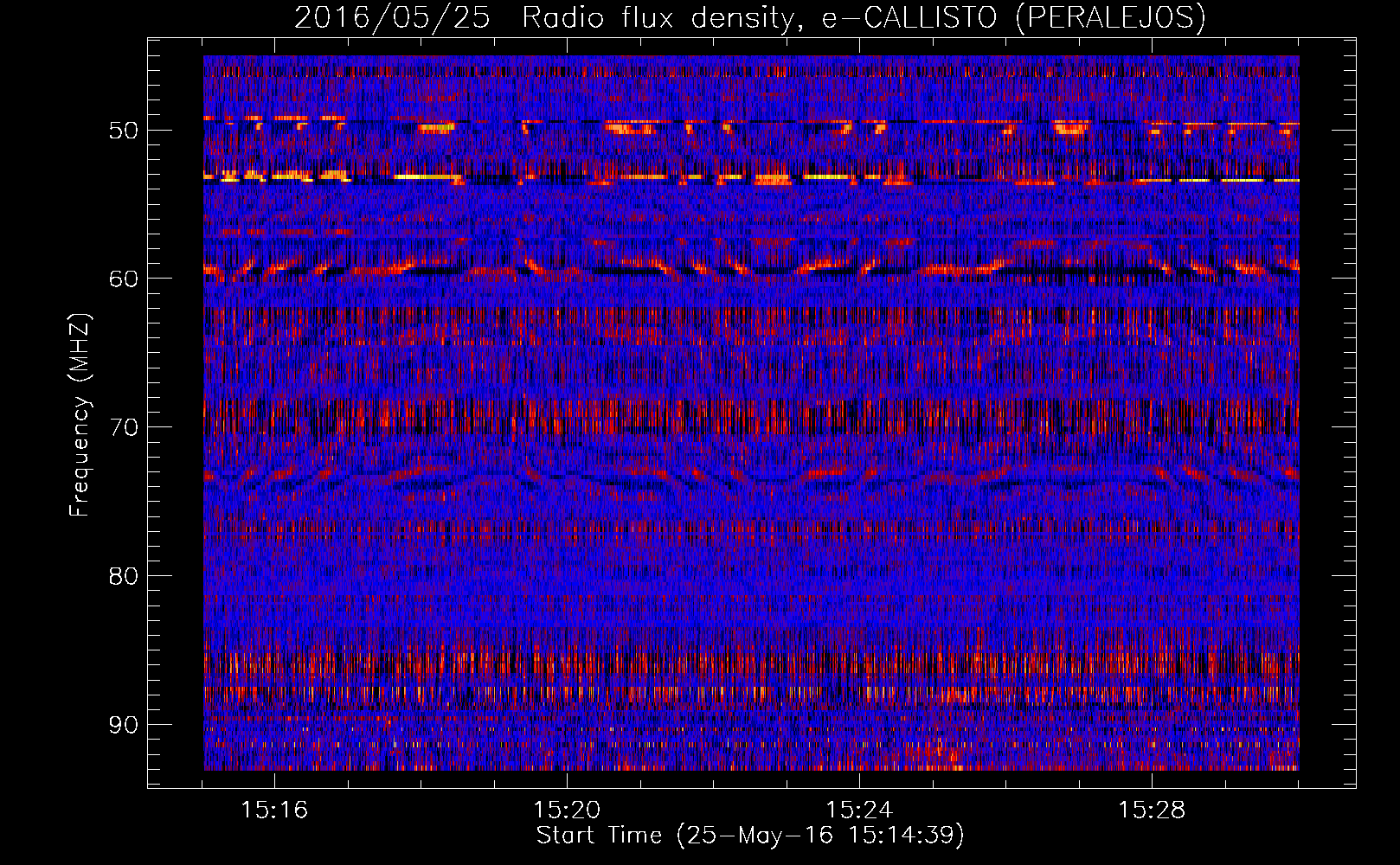Click the '60' frequency tick label
Image resolution: width=1400 pixels, height=865 pixels.
point(123,279)
